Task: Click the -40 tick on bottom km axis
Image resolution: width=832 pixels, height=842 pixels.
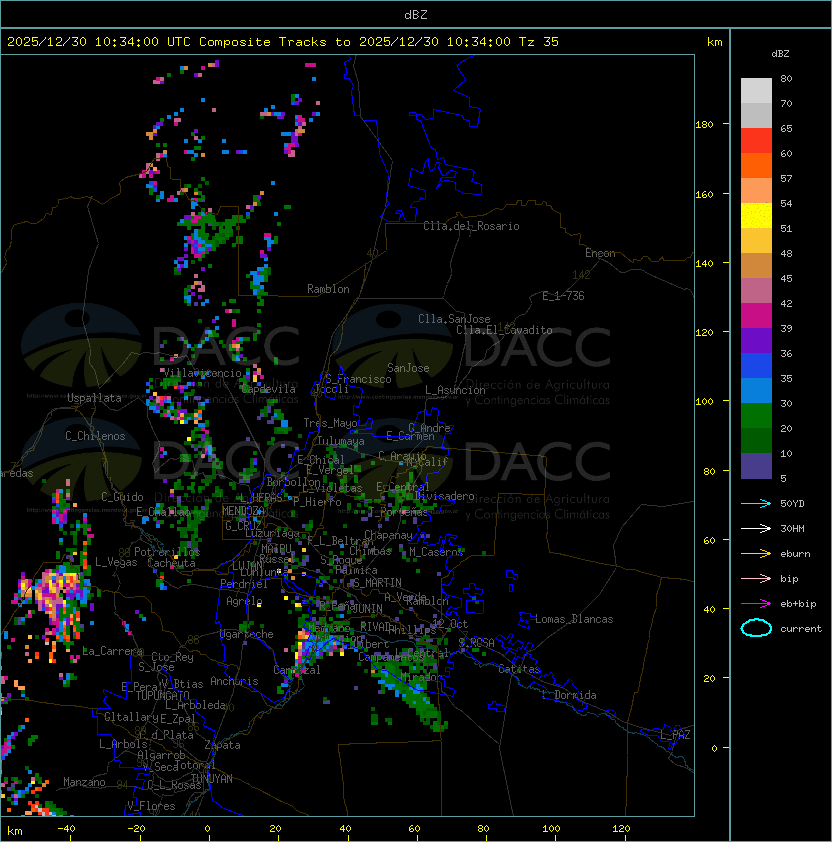Action: (66, 828)
